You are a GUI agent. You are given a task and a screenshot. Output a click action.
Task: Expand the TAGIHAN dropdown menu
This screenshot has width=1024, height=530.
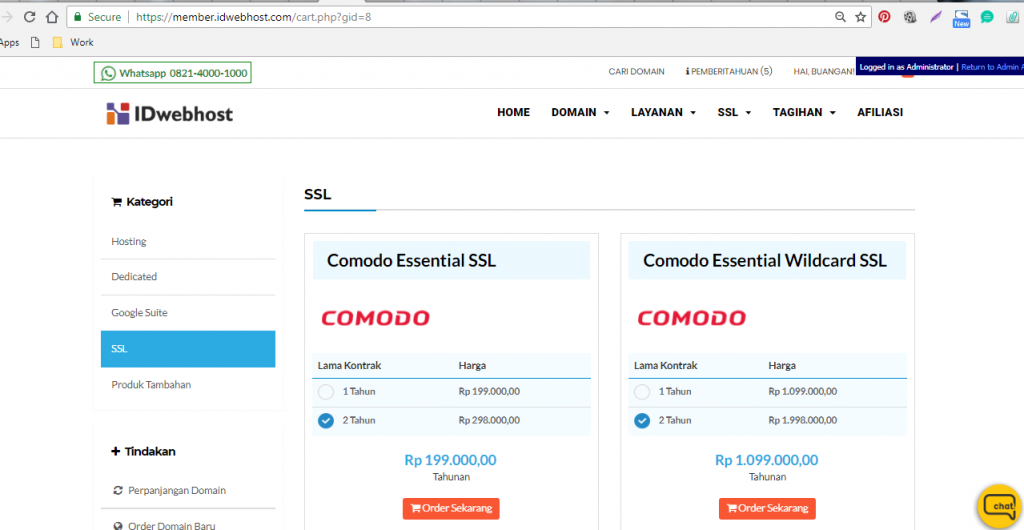coord(804,112)
